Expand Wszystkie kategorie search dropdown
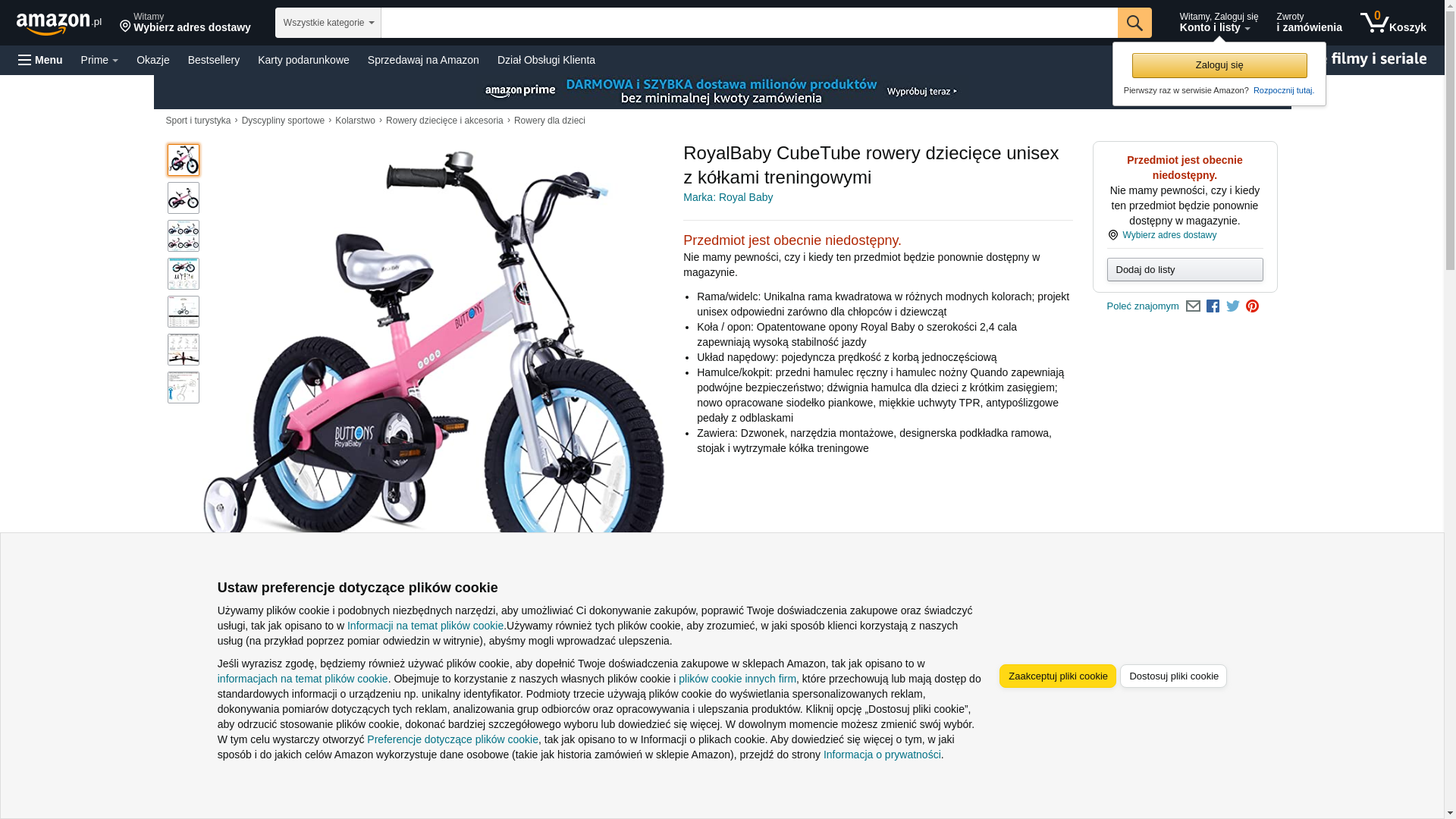Screen dimensions: 1456x819 point(328,23)
